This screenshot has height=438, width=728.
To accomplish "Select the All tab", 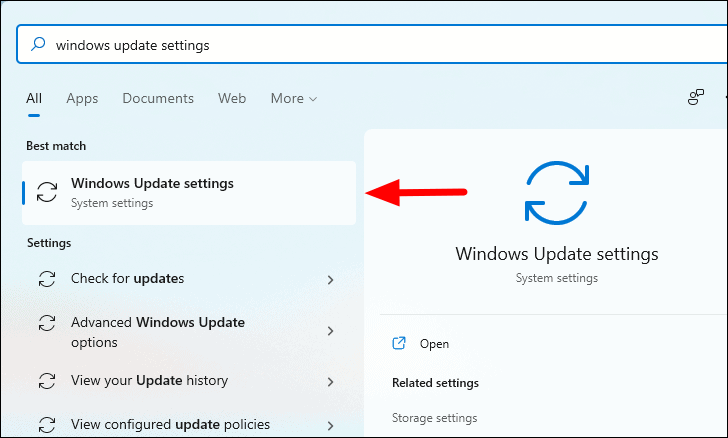I will pyautogui.click(x=34, y=98).
